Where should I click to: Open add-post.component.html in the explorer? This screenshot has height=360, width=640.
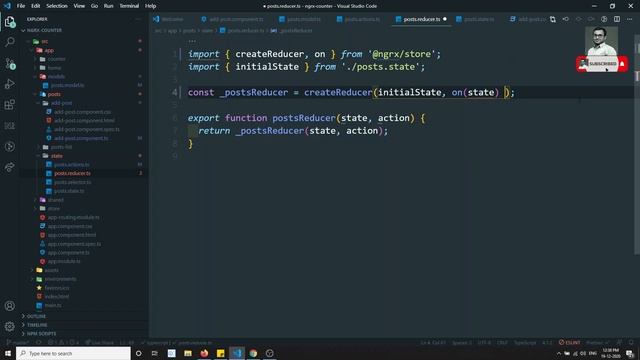coord(84,121)
